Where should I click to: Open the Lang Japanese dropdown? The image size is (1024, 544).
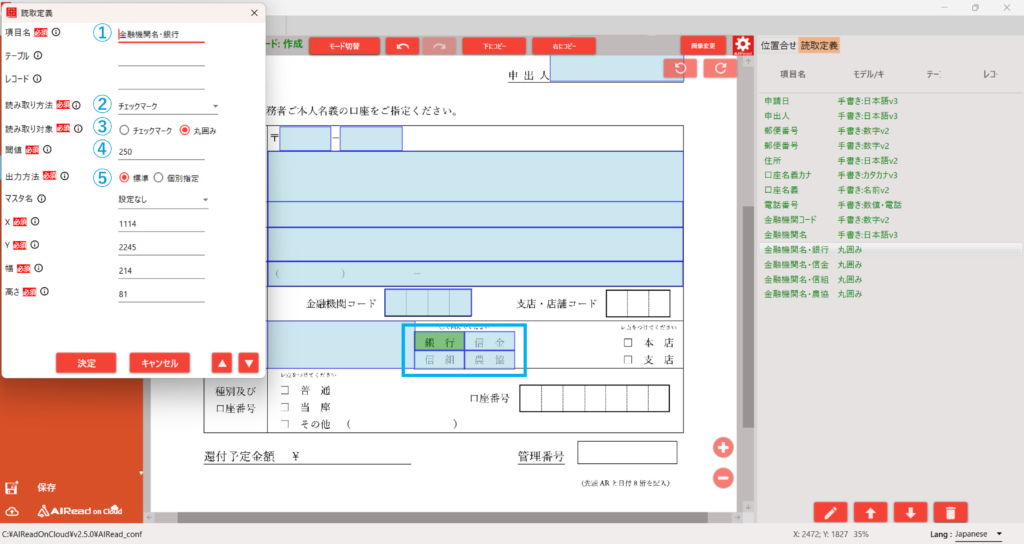978,534
